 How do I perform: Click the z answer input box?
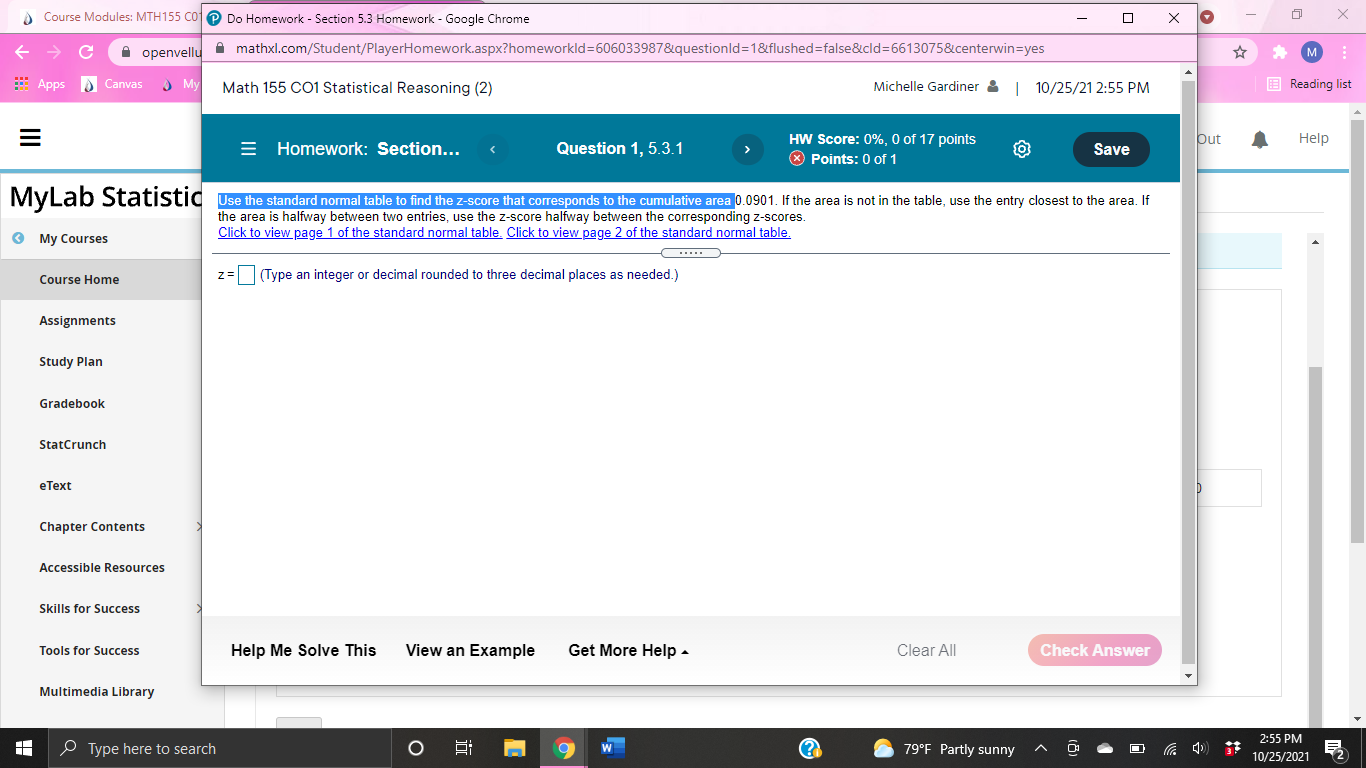[246, 275]
